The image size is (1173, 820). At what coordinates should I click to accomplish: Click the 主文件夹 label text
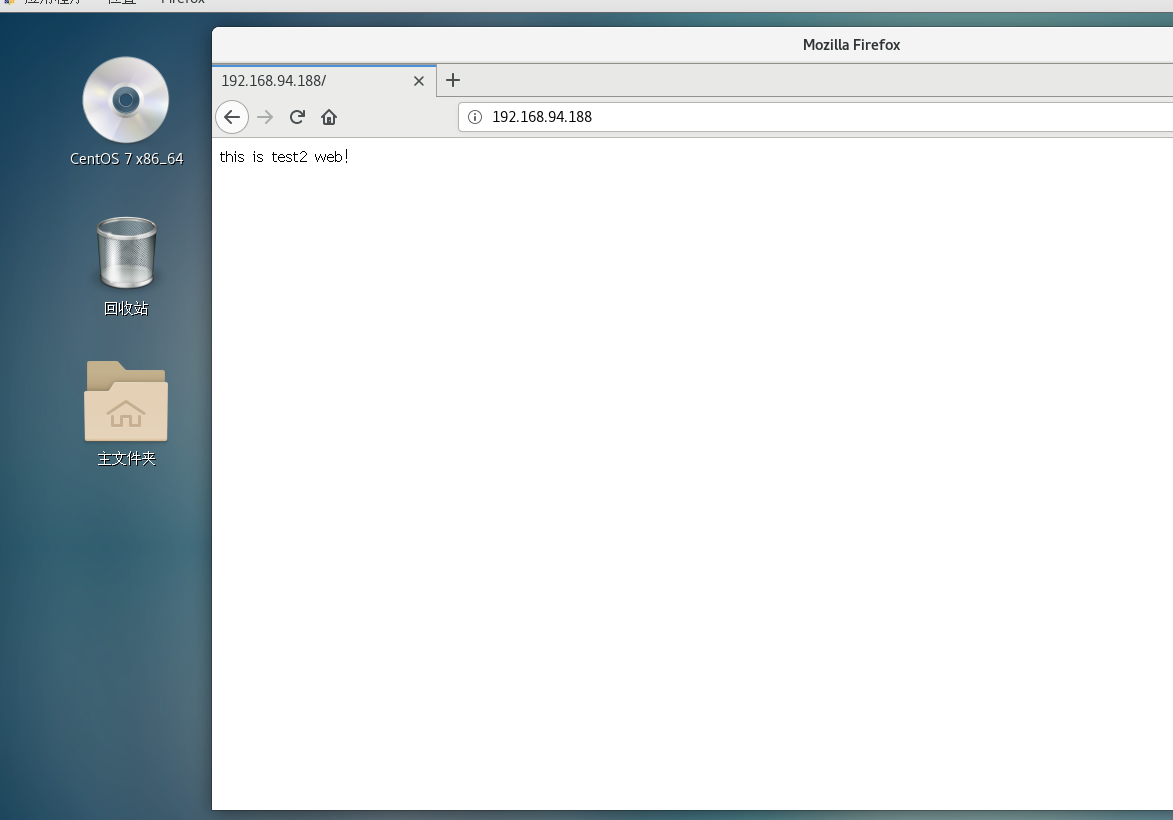[x=126, y=459]
